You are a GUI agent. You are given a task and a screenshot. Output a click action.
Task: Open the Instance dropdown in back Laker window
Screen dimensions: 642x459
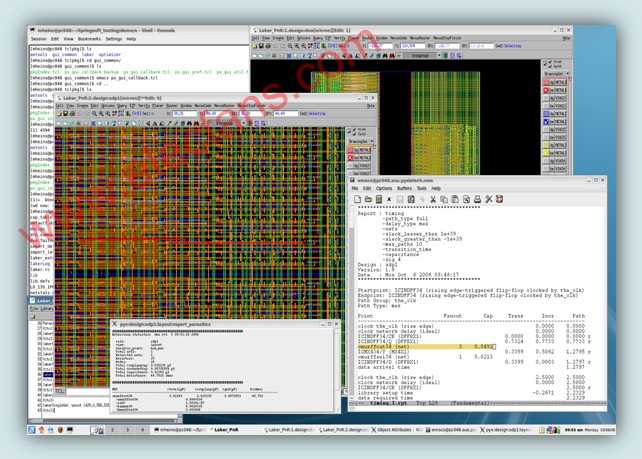[x=421, y=56]
